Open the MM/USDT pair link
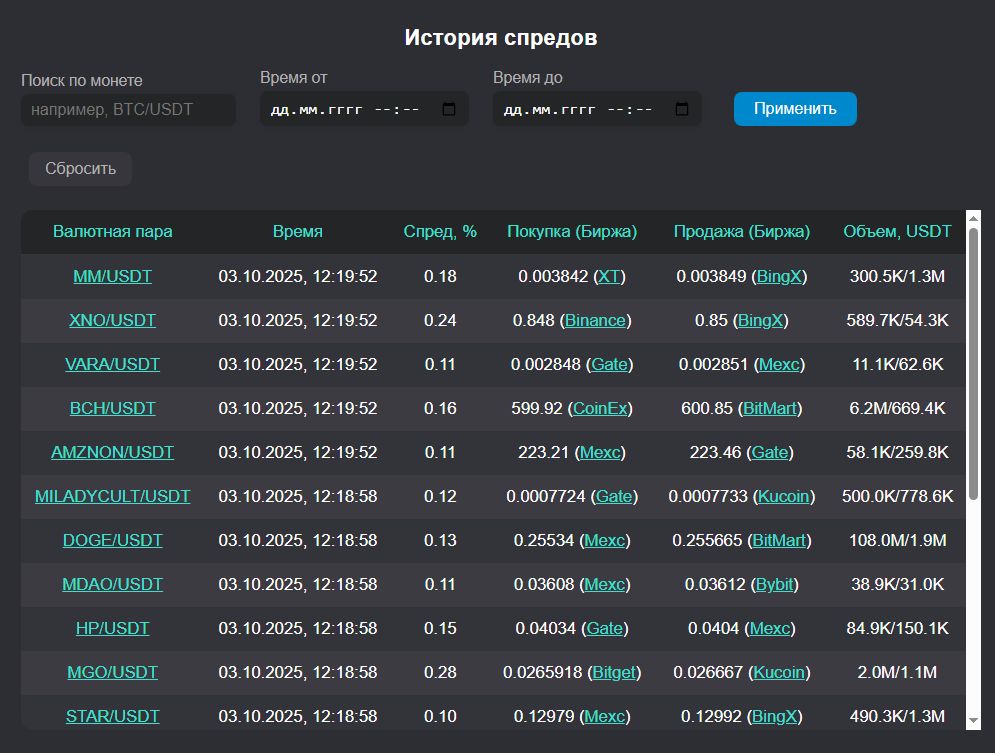This screenshot has height=753, width=995. pyautogui.click(x=112, y=276)
